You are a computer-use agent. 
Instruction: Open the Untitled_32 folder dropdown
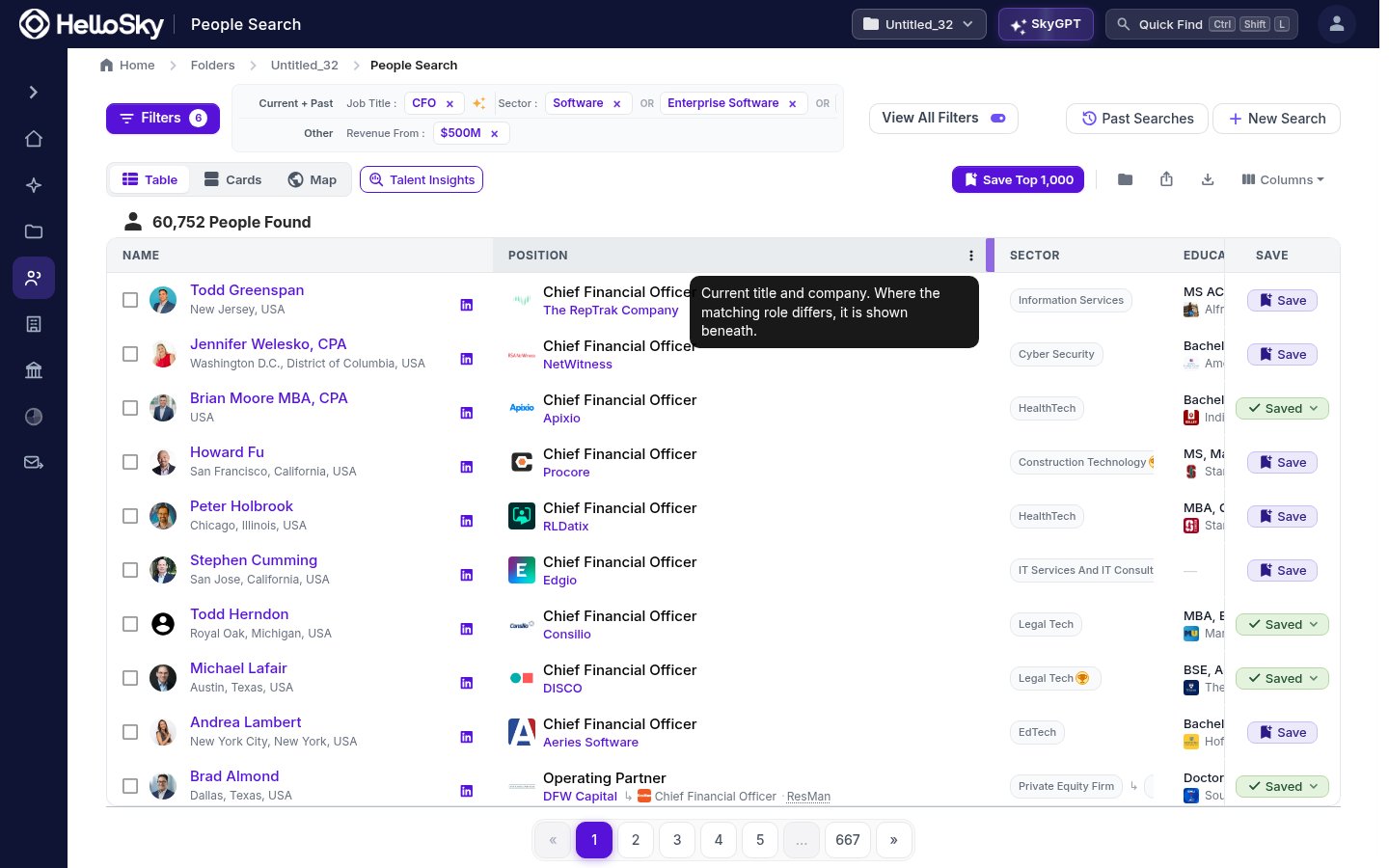click(x=918, y=24)
